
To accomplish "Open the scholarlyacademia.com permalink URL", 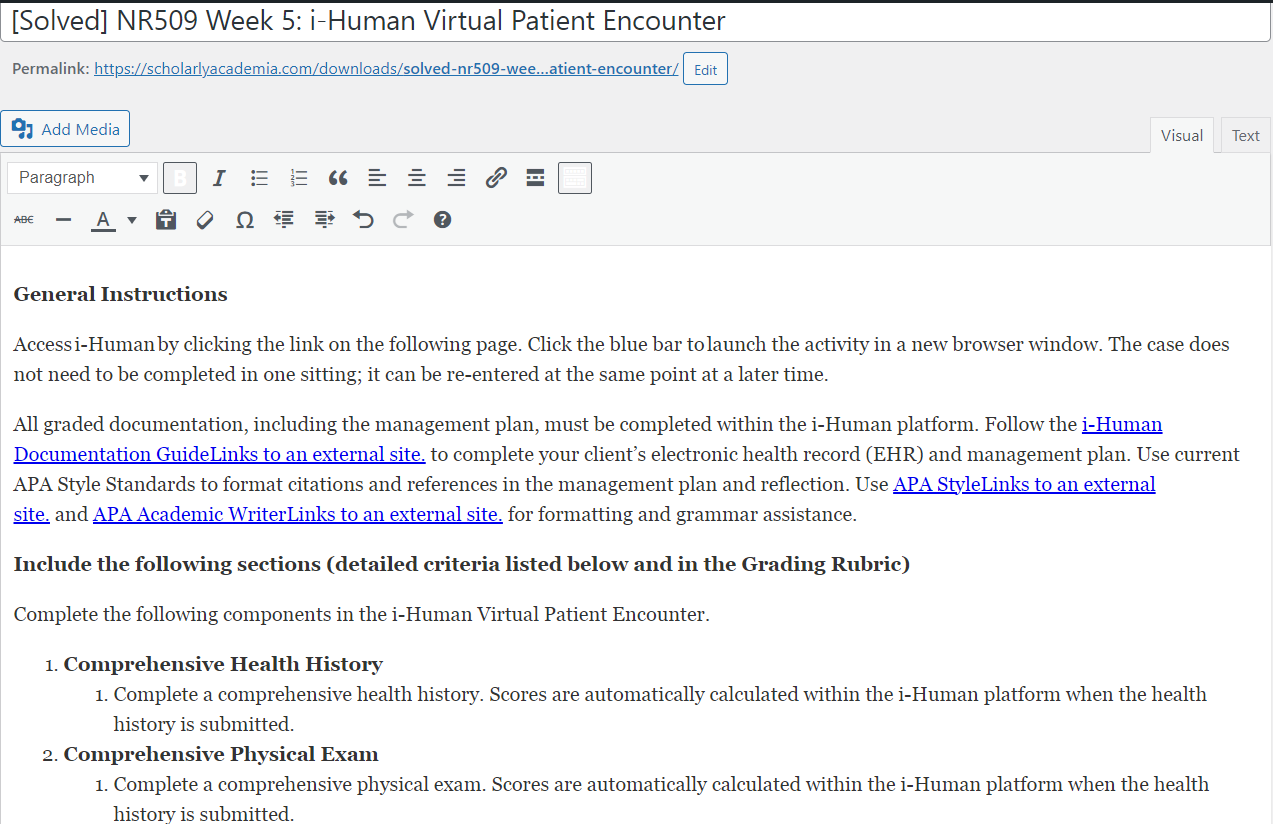I will pos(386,69).
